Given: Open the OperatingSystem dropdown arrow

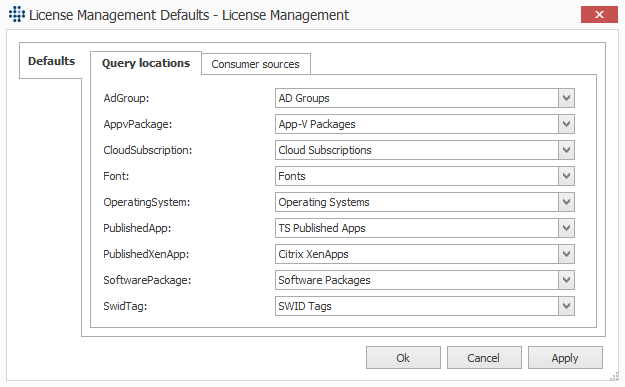Looking at the screenshot, I should [566, 202].
